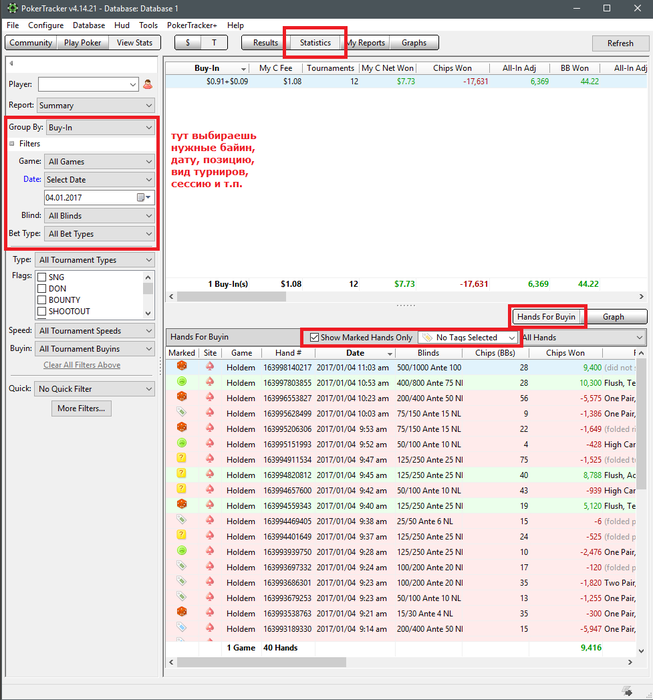The width and height of the screenshot is (653, 700).
Task: Switch to the Statistics tab
Action: point(315,43)
